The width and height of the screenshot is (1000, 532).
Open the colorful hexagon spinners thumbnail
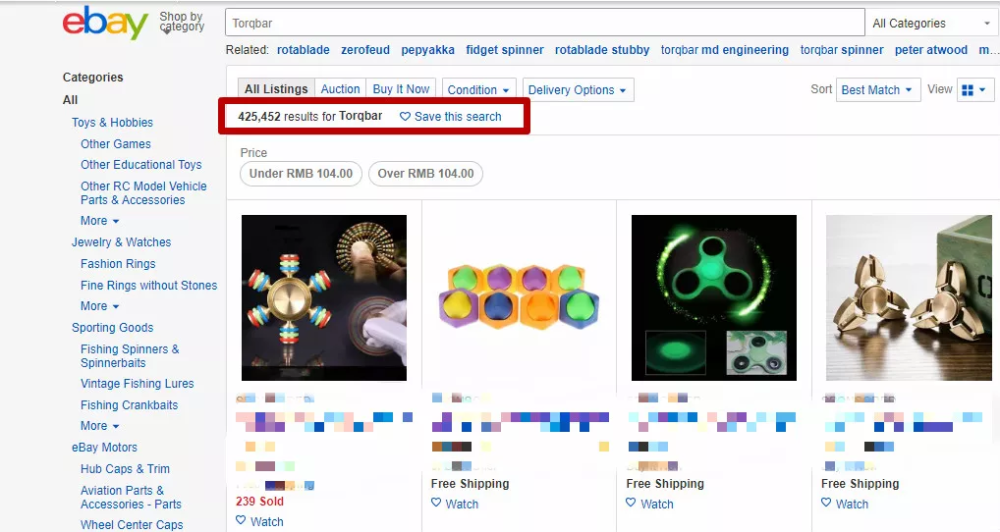519,298
